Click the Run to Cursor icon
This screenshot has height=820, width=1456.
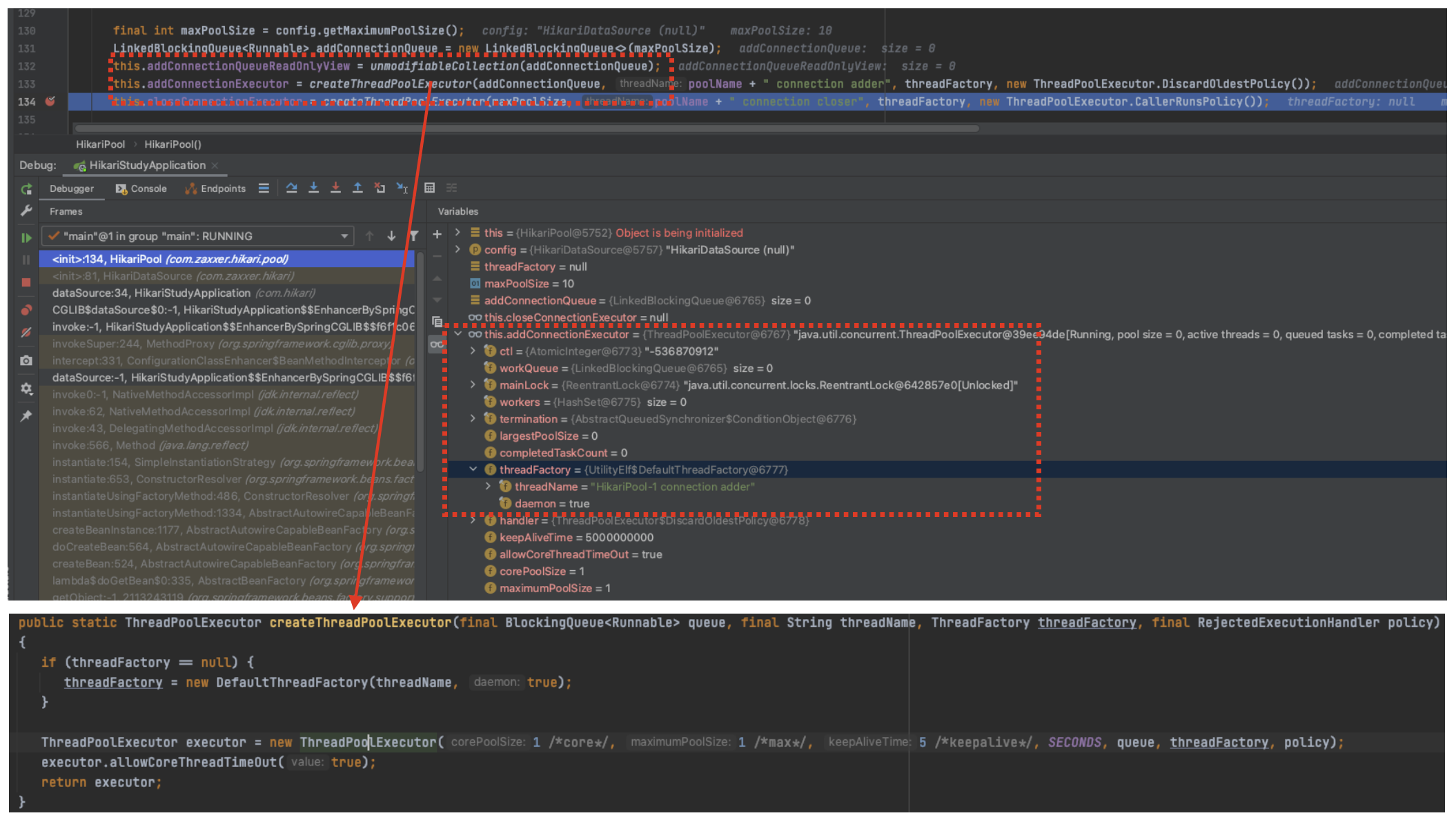pyautogui.click(x=402, y=188)
